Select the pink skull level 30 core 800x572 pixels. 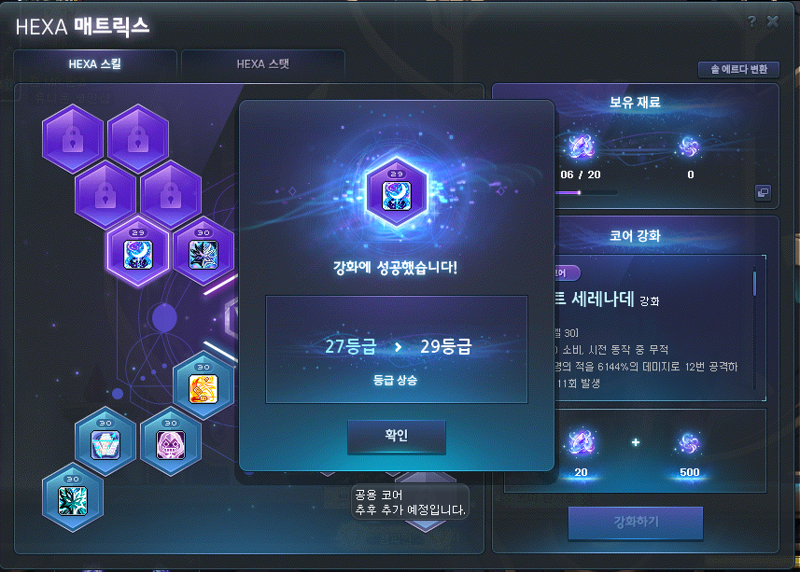(170, 442)
